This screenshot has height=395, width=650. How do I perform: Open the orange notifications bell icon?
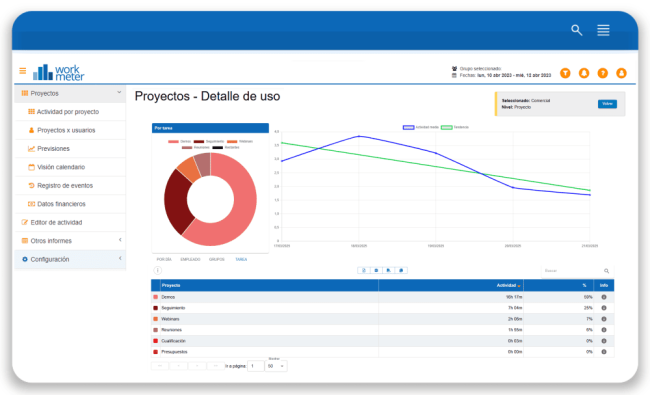coord(584,73)
